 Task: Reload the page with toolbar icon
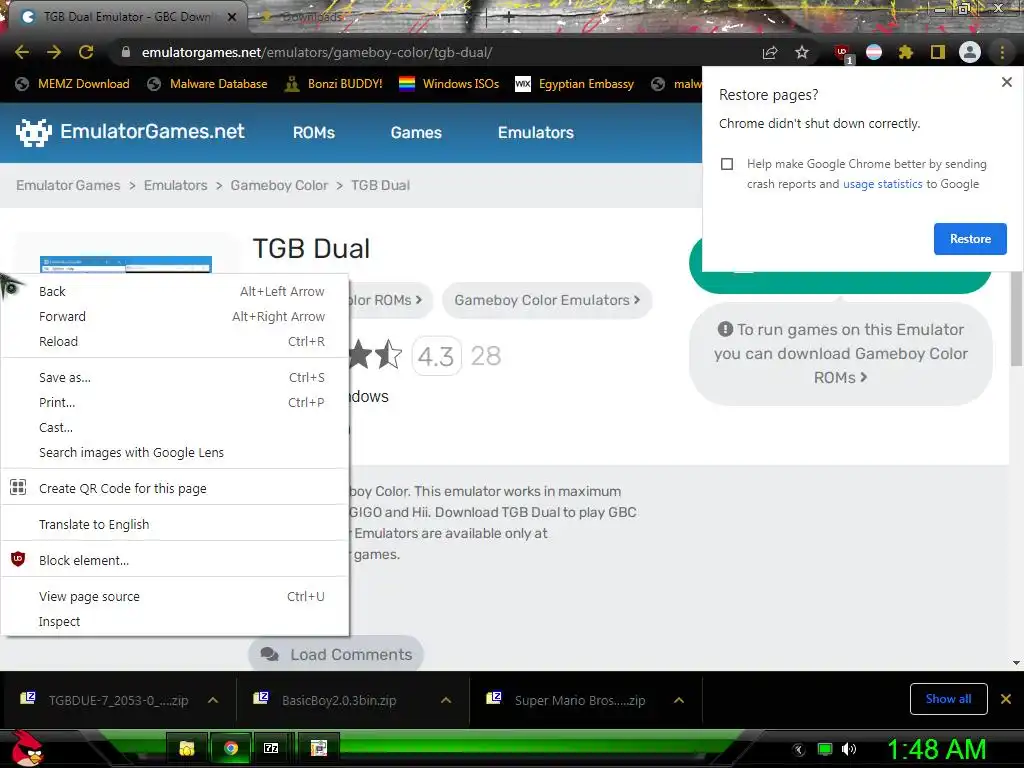(x=86, y=52)
